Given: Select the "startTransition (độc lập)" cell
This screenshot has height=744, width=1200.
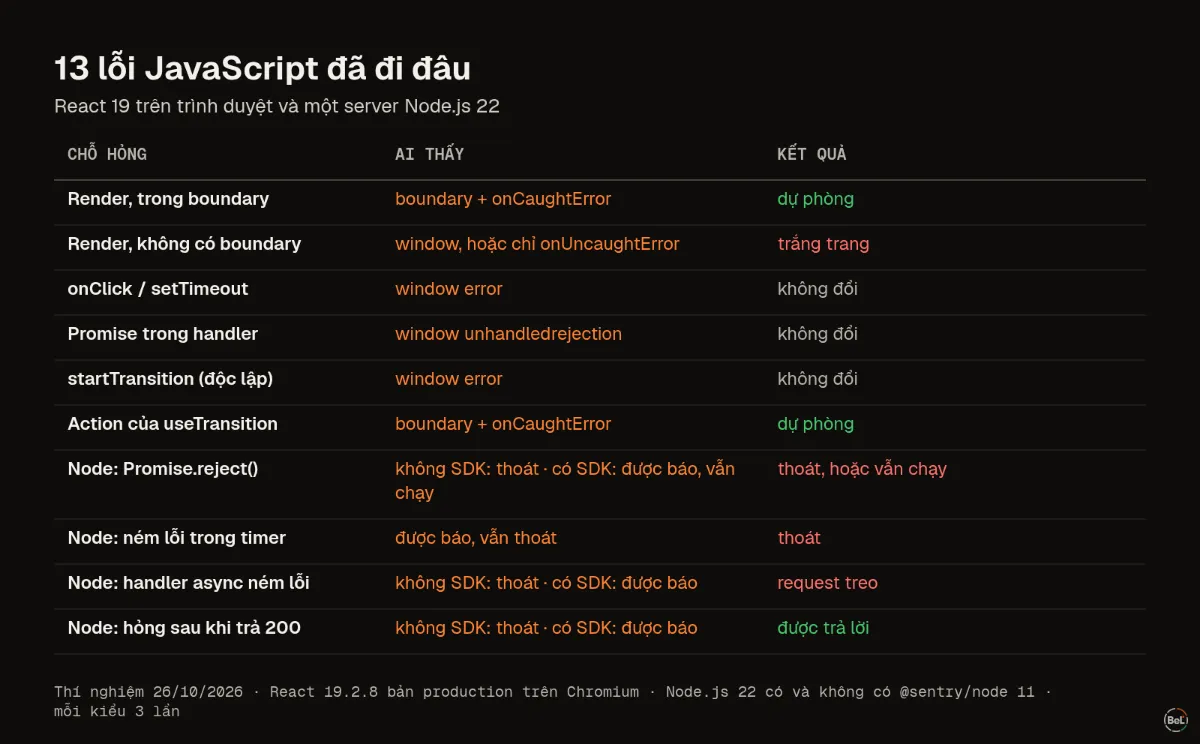Looking at the screenshot, I should coord(170,379).
